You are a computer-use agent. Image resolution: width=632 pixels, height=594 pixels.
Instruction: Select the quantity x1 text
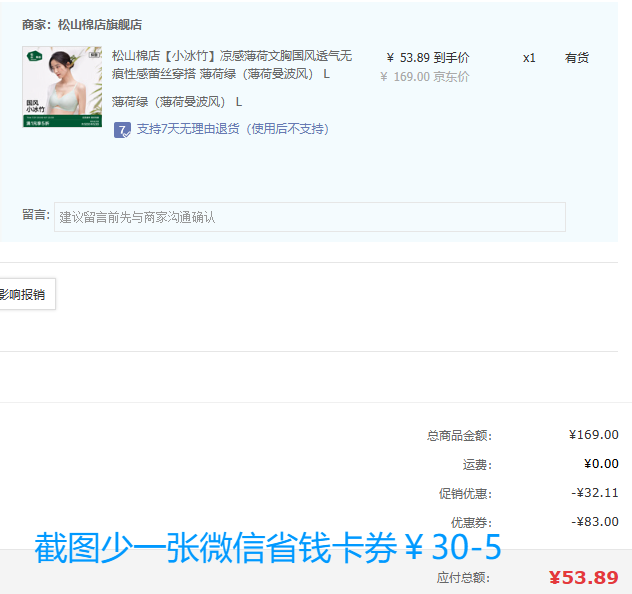point(529,58)
